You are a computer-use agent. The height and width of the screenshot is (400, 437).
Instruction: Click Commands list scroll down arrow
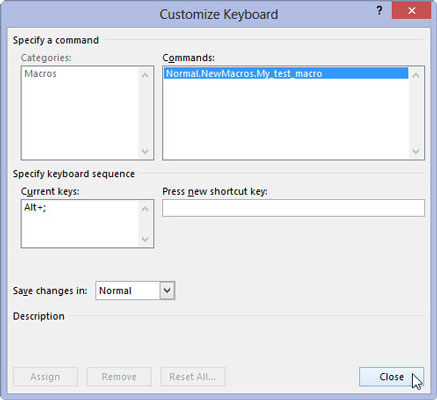tap(416, 151)
